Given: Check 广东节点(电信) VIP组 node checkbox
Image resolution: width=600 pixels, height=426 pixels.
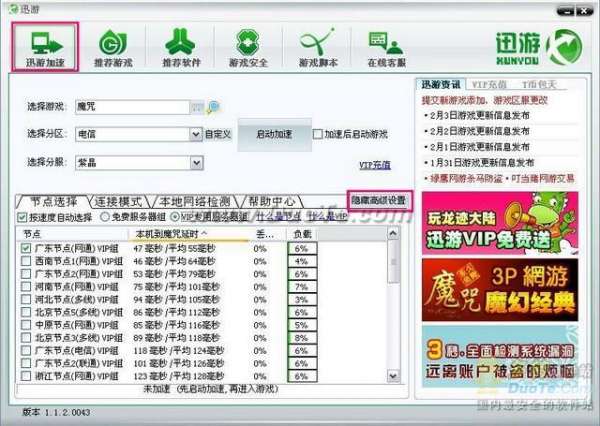Looking at the screenshot, I should (x=26, y=351).
